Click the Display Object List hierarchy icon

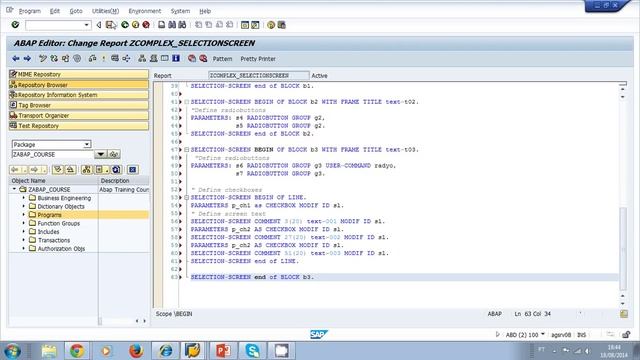(x=142, y=59)
